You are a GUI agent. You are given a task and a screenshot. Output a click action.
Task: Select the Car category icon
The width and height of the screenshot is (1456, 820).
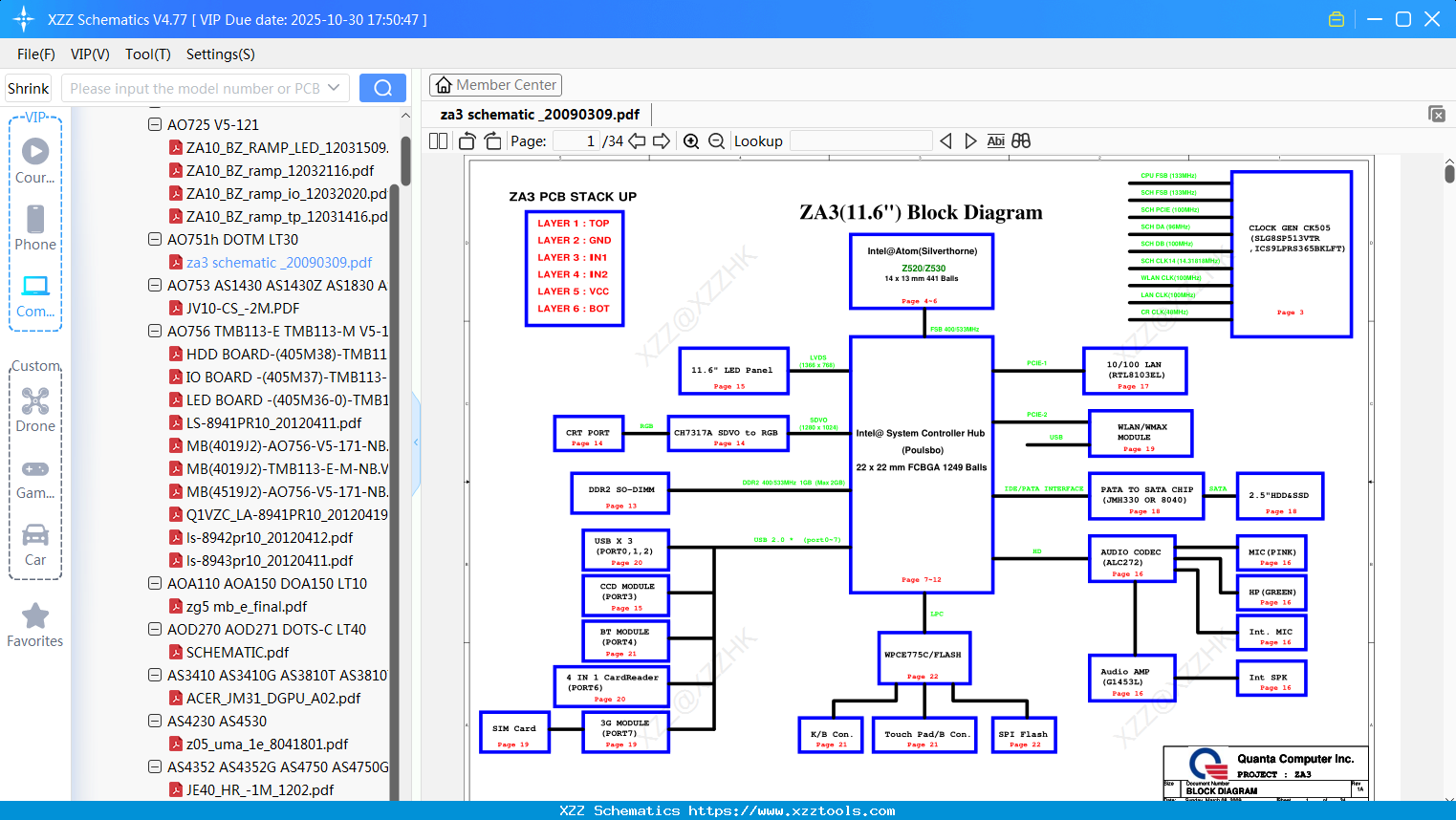(x=35, y=544)
